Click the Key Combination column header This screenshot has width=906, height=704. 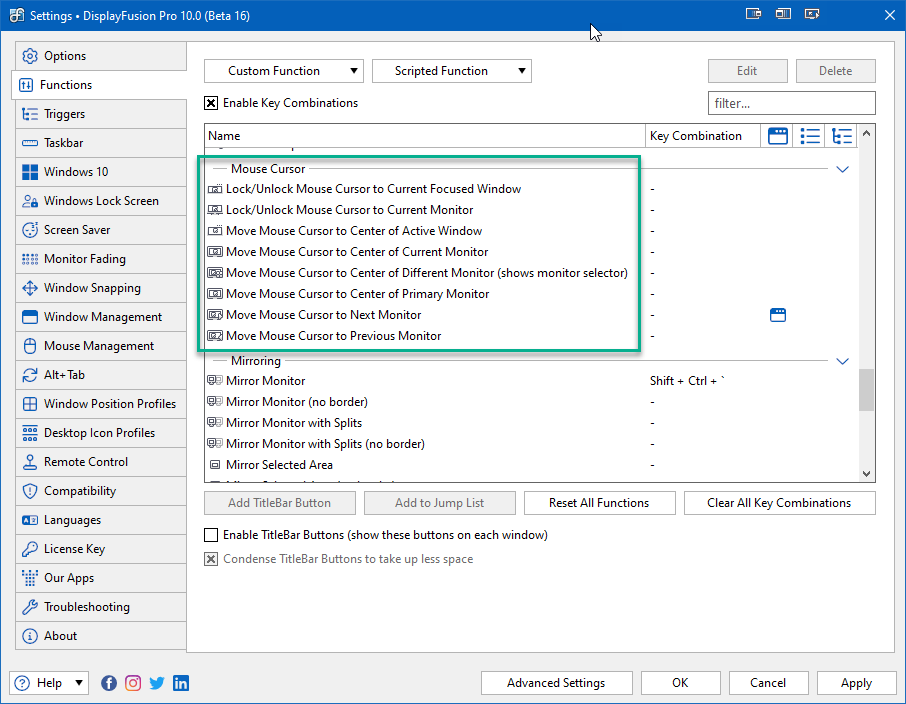coord(702,136)
